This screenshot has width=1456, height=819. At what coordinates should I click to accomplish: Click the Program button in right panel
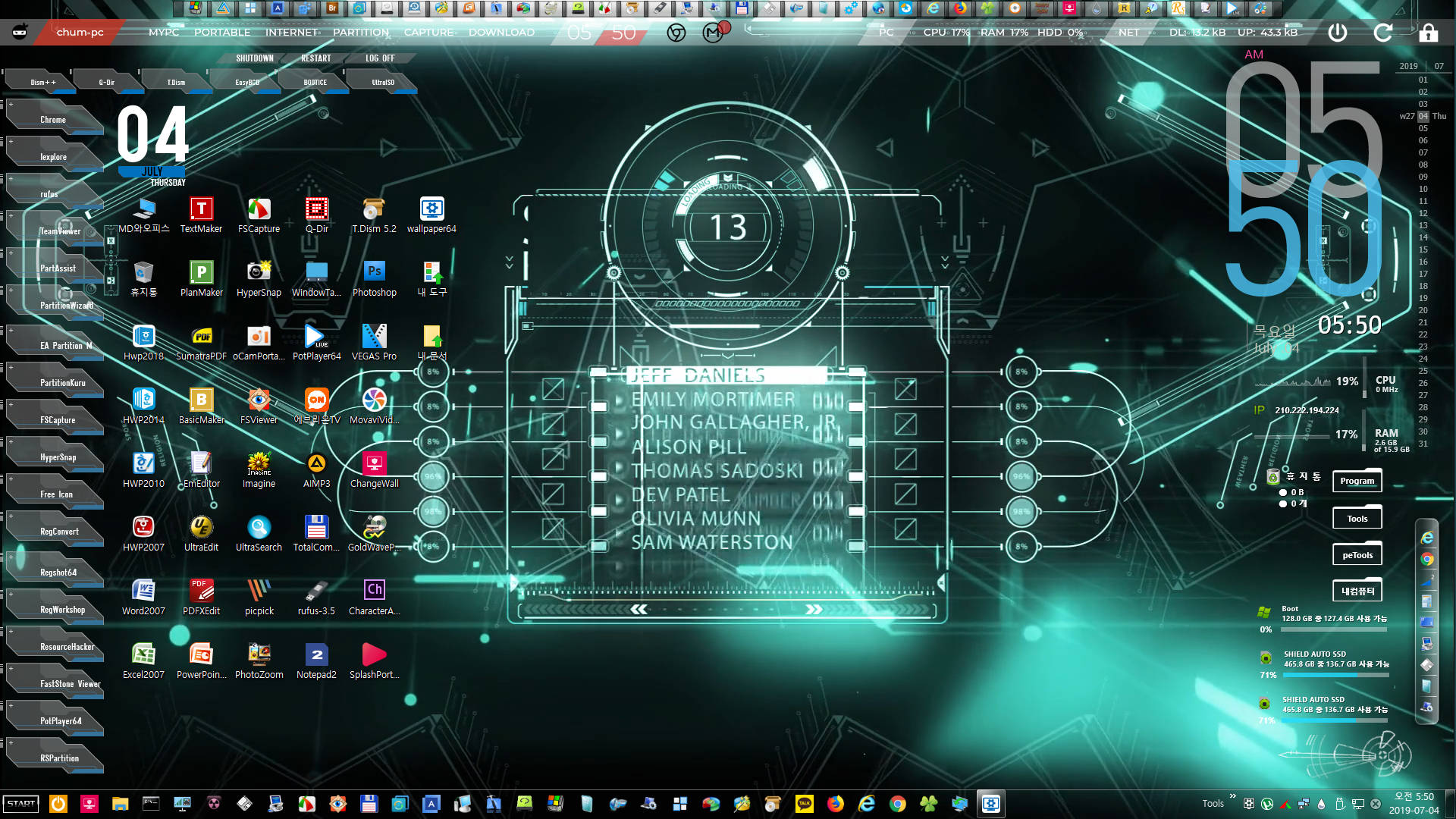(1357, 481)
